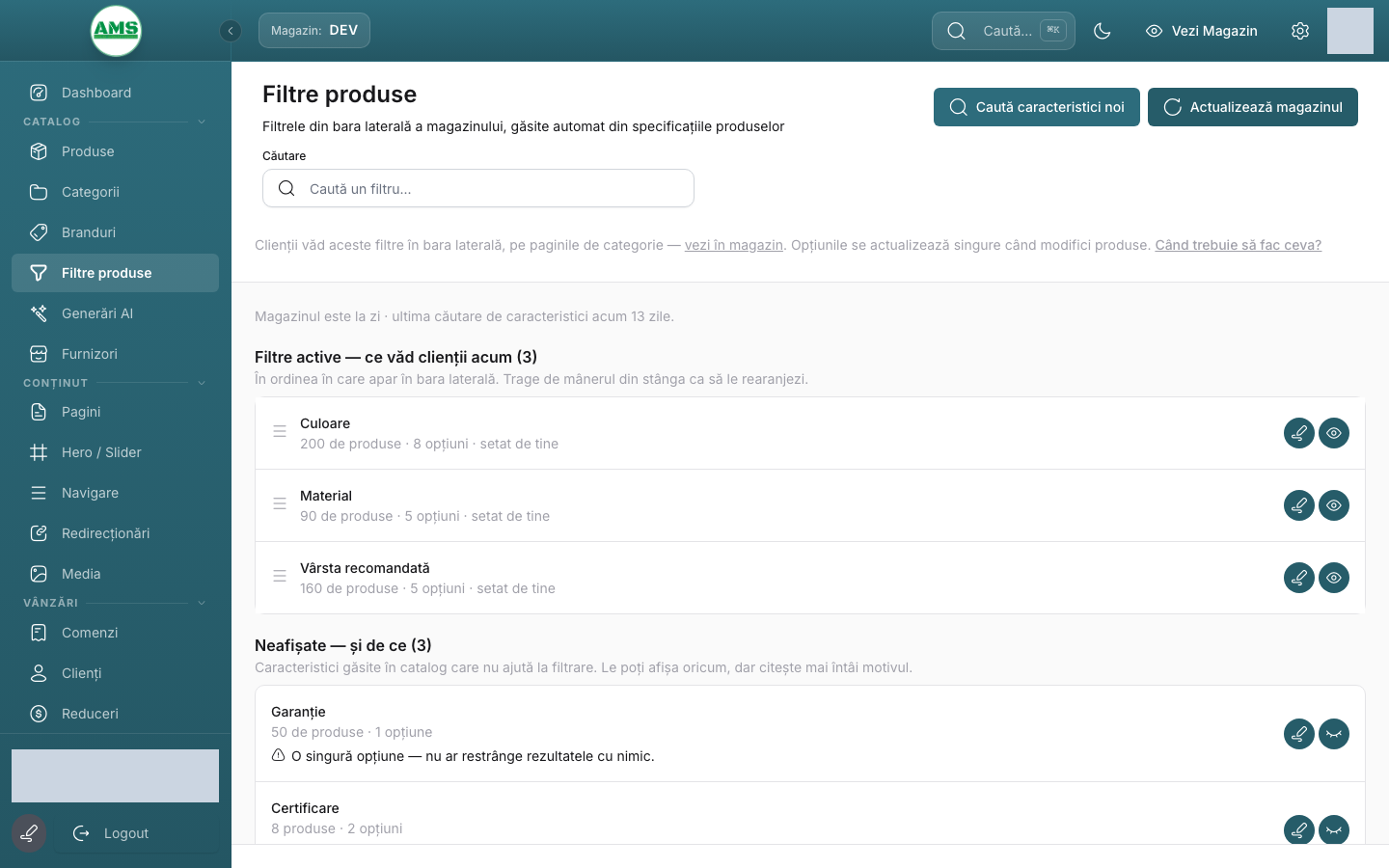Image resolution: width=1389 pixels, height=868 pixels.
Task: Collapse the sidebar with the chevron button
Action: pyautogui.click(x=231, y=31)
